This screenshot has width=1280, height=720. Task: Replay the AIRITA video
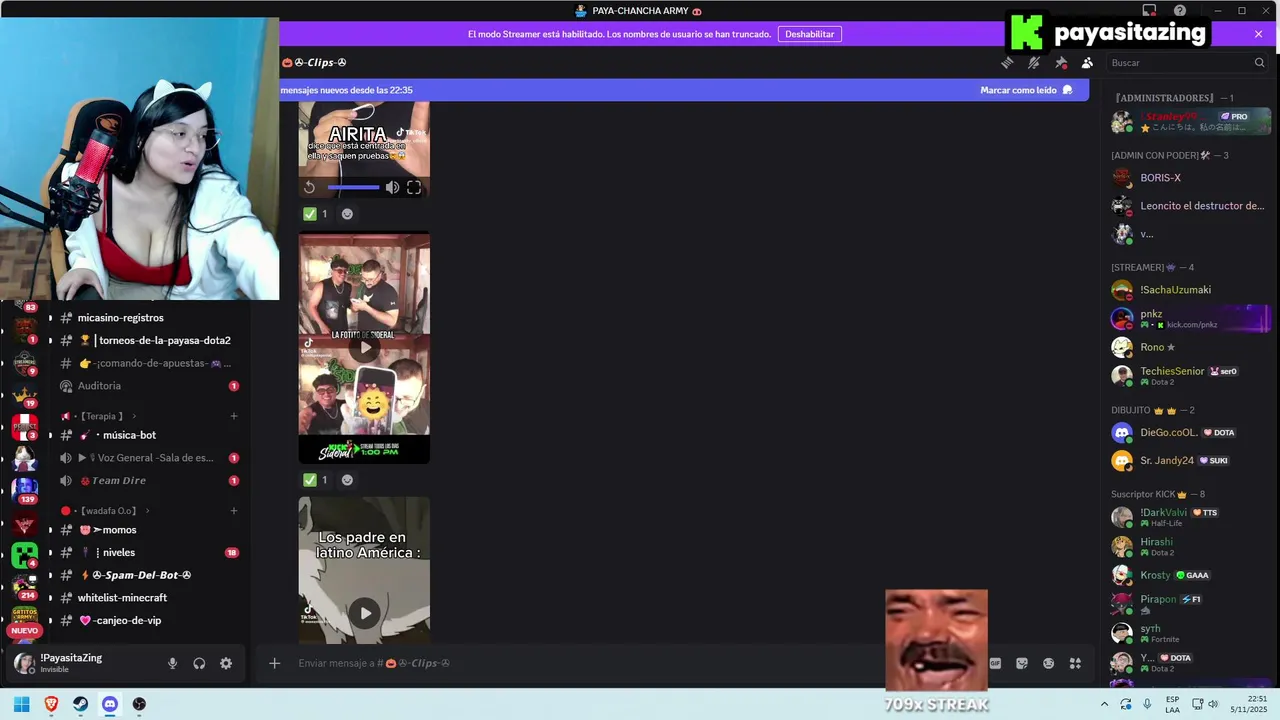pyautogui.click(x=310, y=187)
